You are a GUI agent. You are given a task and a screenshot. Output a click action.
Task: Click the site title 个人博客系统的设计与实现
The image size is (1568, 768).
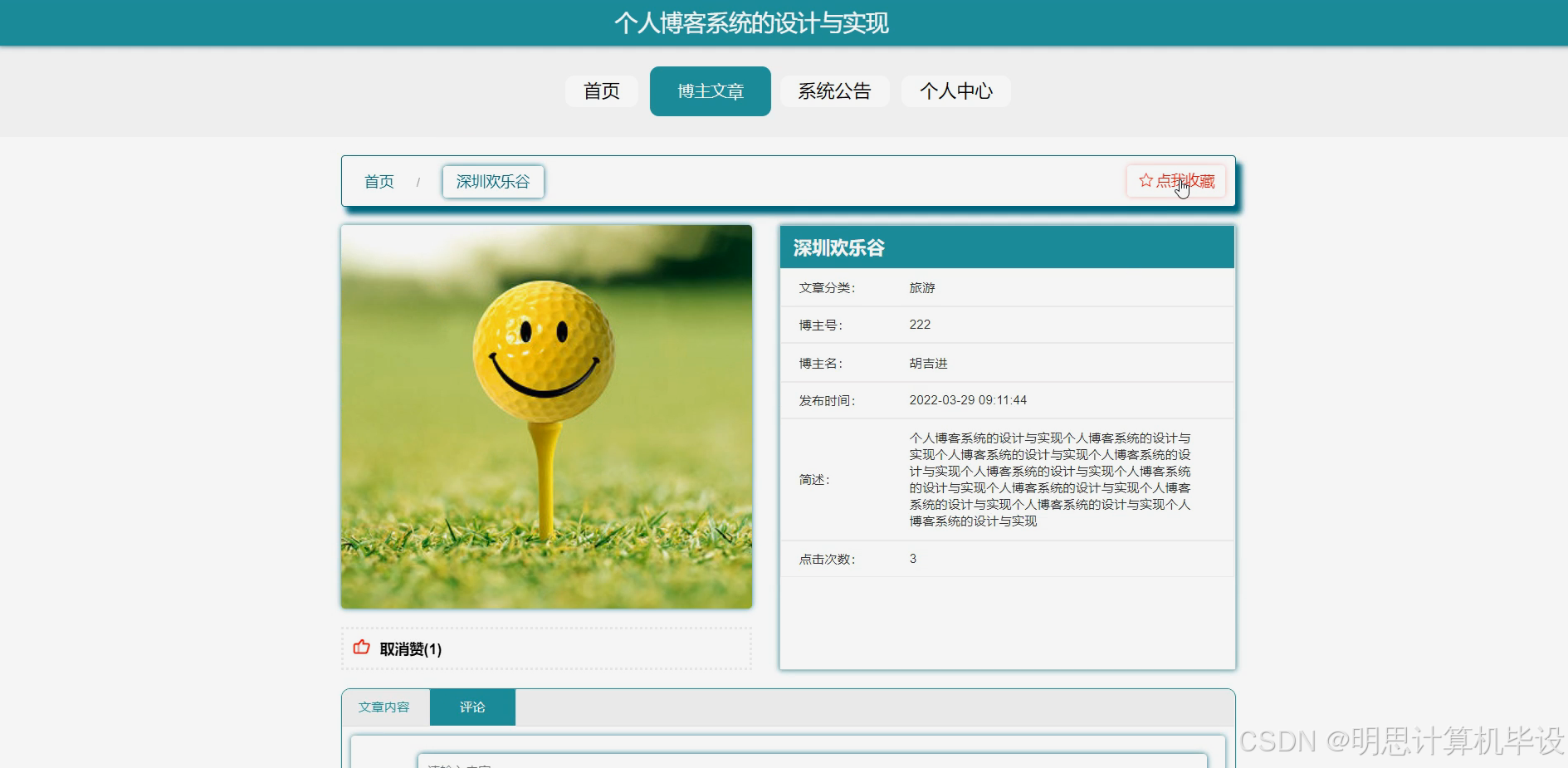tap(751, 23)
